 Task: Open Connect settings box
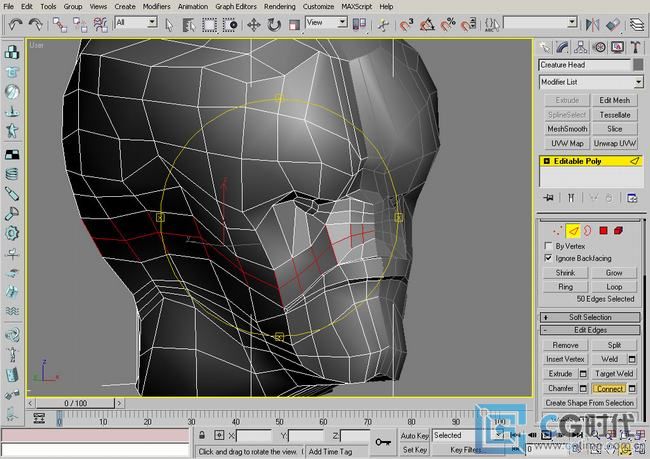[632, 389]
